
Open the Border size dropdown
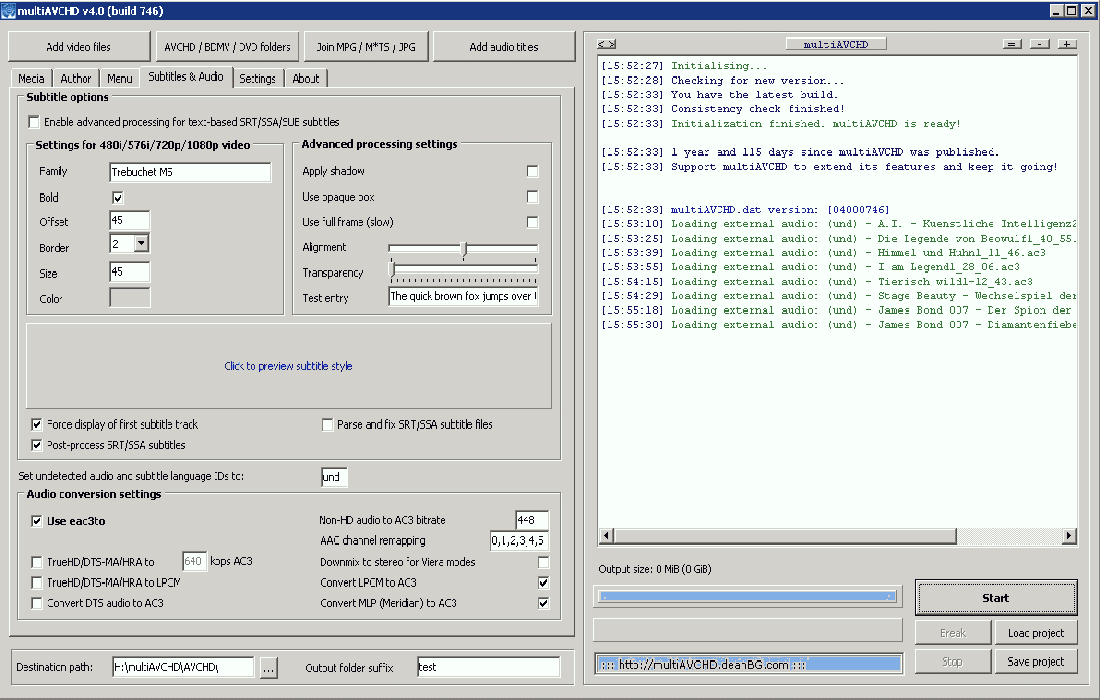pyautogui.click(x=140, y=243)
